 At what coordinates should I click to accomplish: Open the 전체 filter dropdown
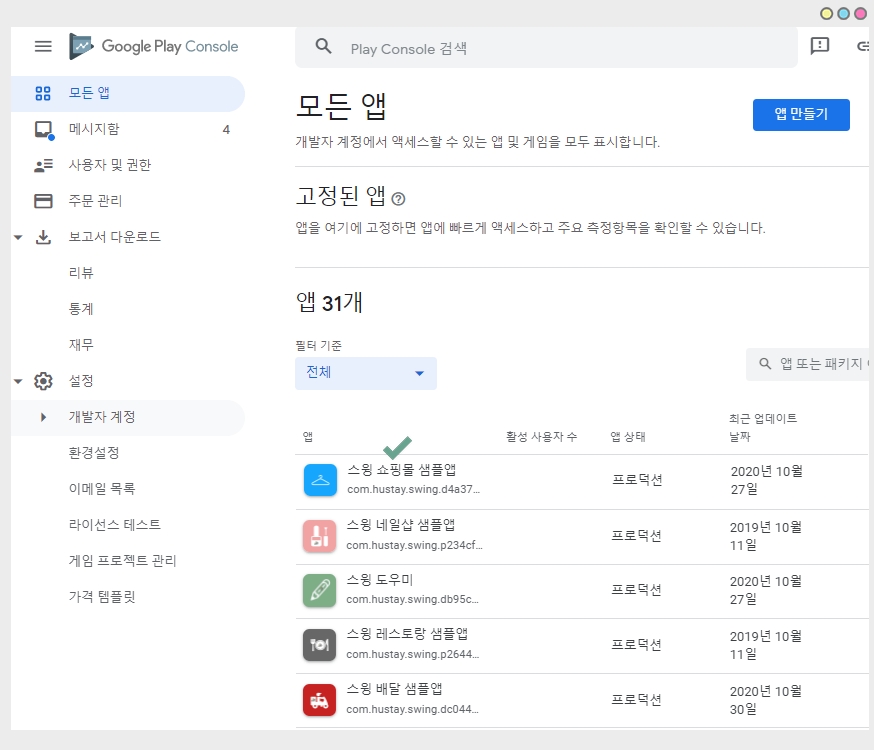click(x=366, y=373)
